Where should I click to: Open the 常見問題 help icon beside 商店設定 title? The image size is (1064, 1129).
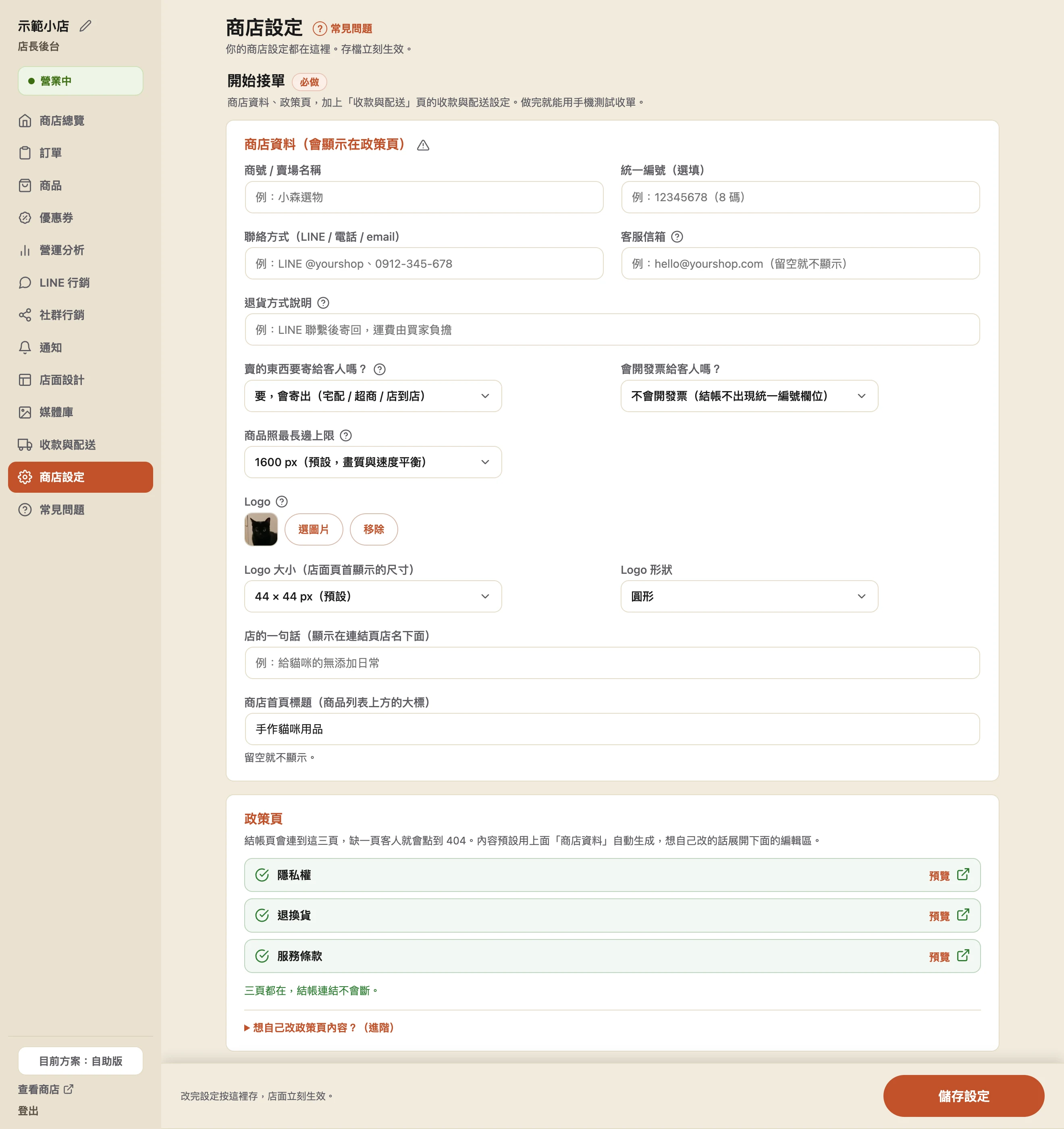320,28
